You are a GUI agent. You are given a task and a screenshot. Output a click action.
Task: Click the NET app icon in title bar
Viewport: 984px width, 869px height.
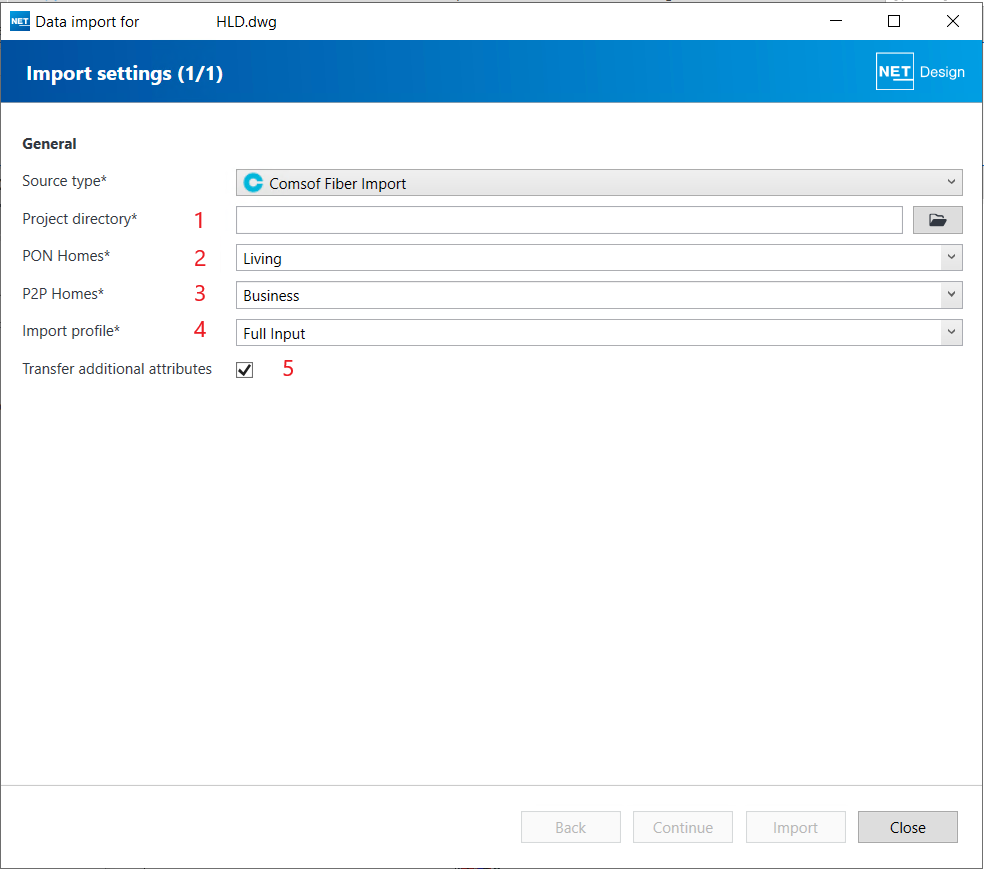(x=20, y=21)
